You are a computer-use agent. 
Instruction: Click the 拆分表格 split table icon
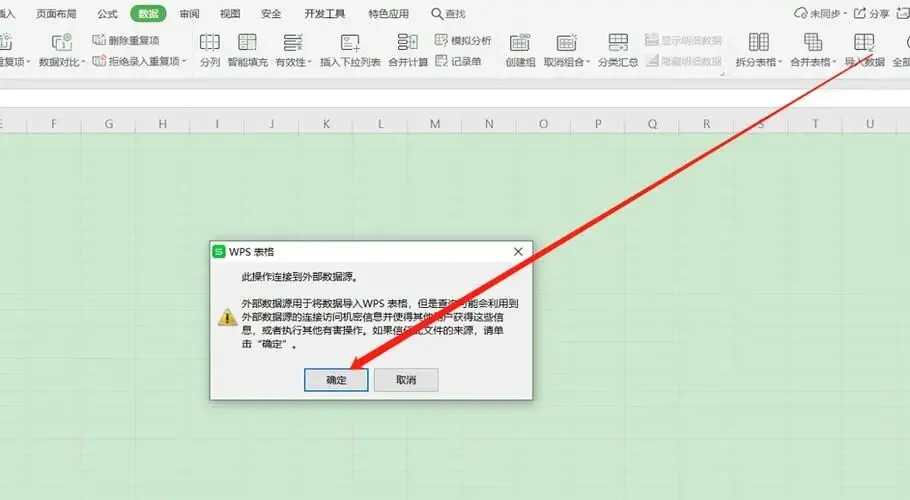click(x=759, y=42)
